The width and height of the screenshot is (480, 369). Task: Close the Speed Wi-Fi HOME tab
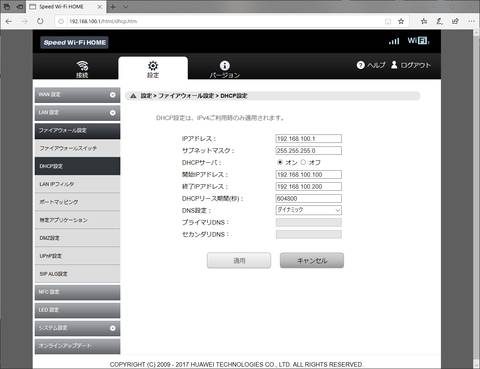coord(100,7)
